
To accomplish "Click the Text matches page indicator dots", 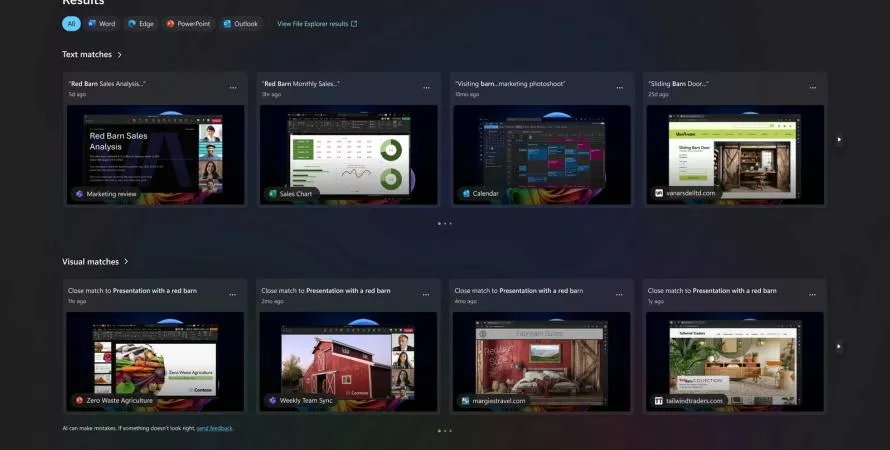I will [445, 224].
